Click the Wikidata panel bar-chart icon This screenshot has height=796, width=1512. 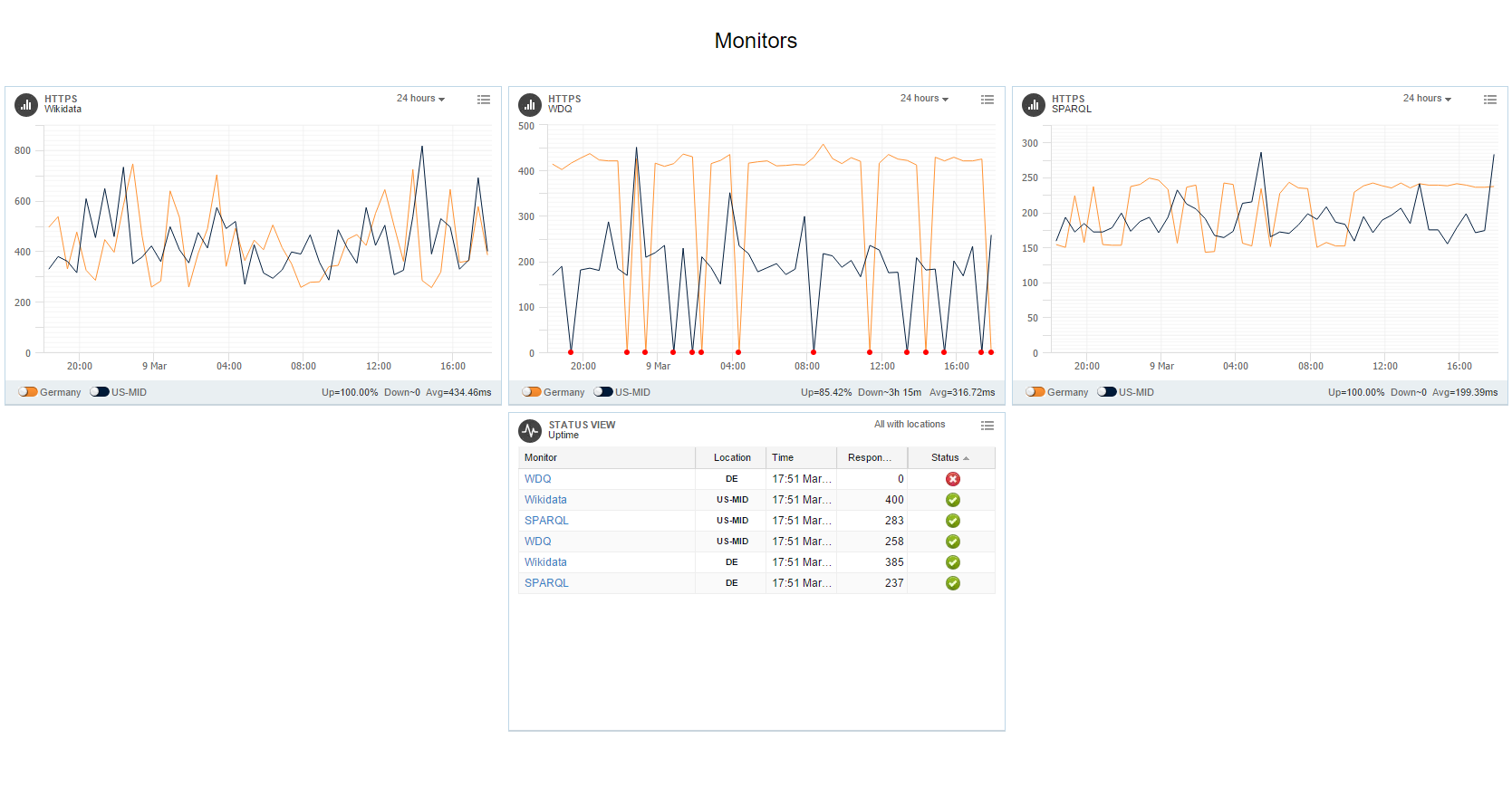click(26, 105)
